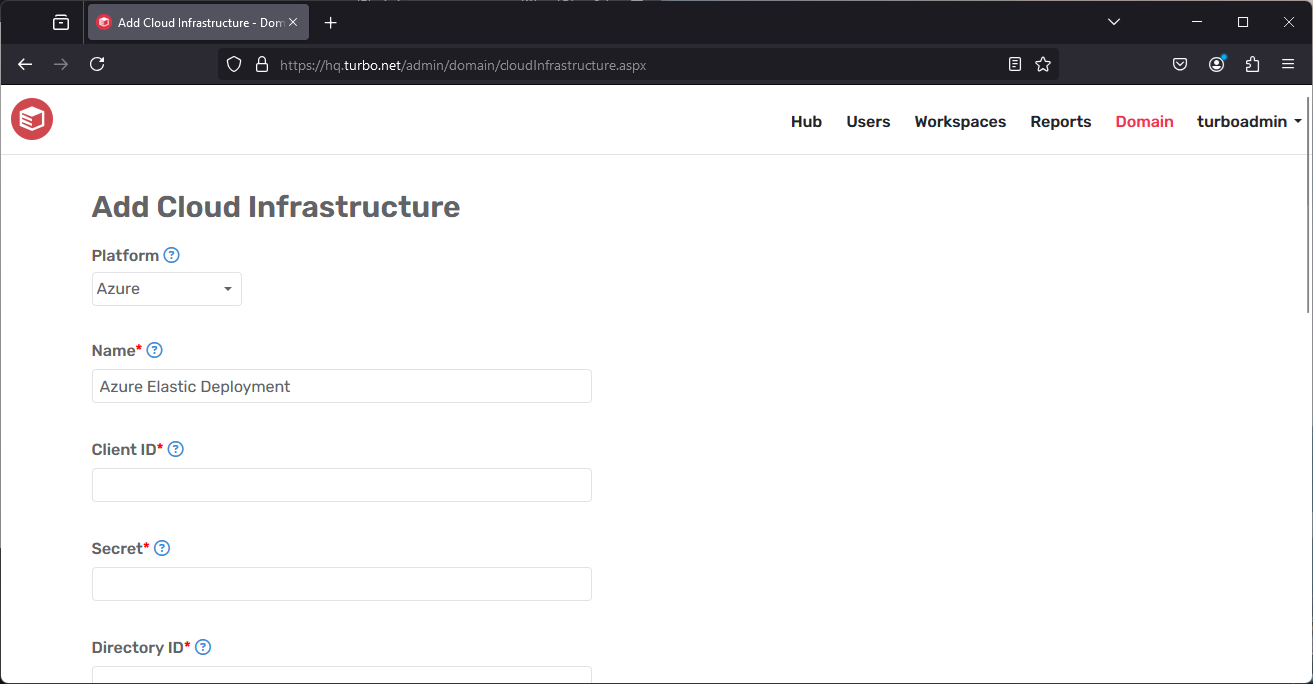Open the tracking protection shield icon

point(233,64)
